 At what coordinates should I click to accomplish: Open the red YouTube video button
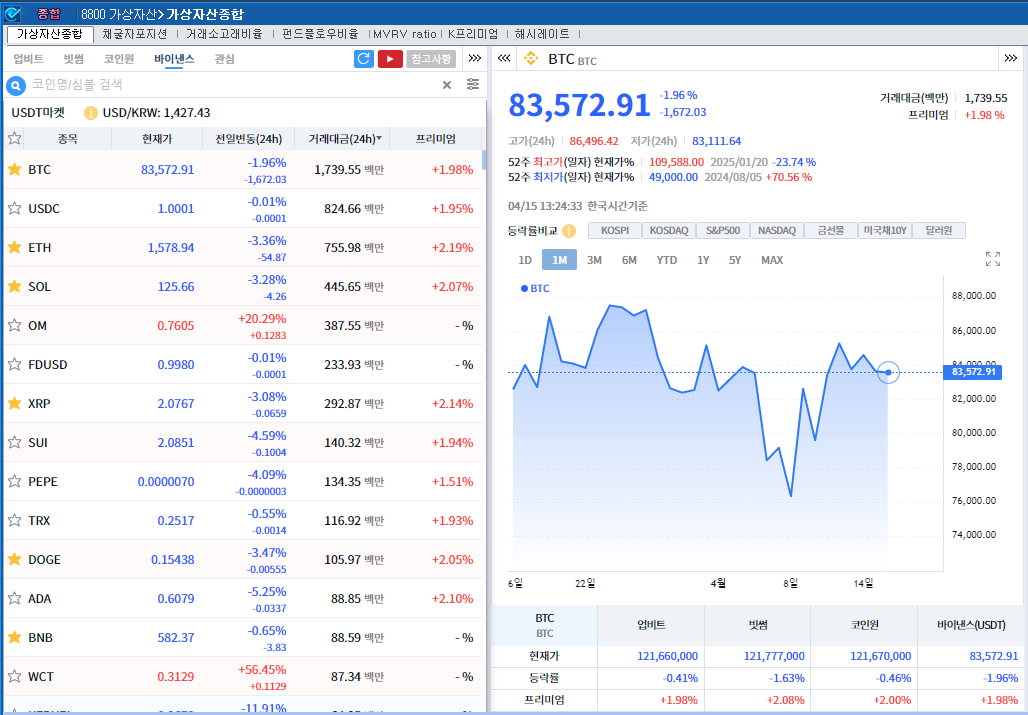pyautogui.click(x=390, y=59)
